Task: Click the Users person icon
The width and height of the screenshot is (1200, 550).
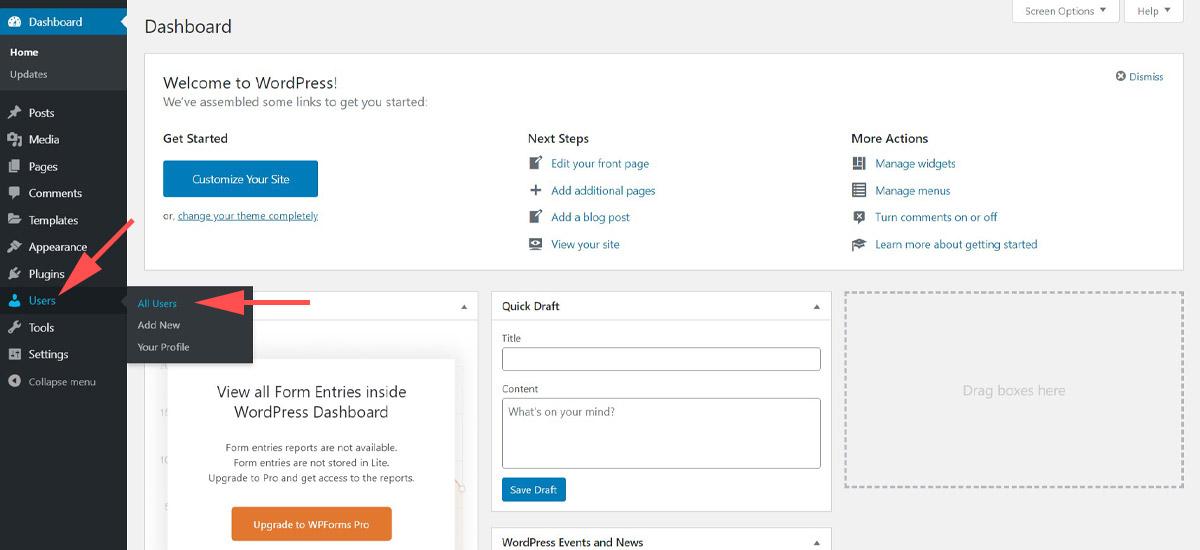Action: (x=14, y=301)
